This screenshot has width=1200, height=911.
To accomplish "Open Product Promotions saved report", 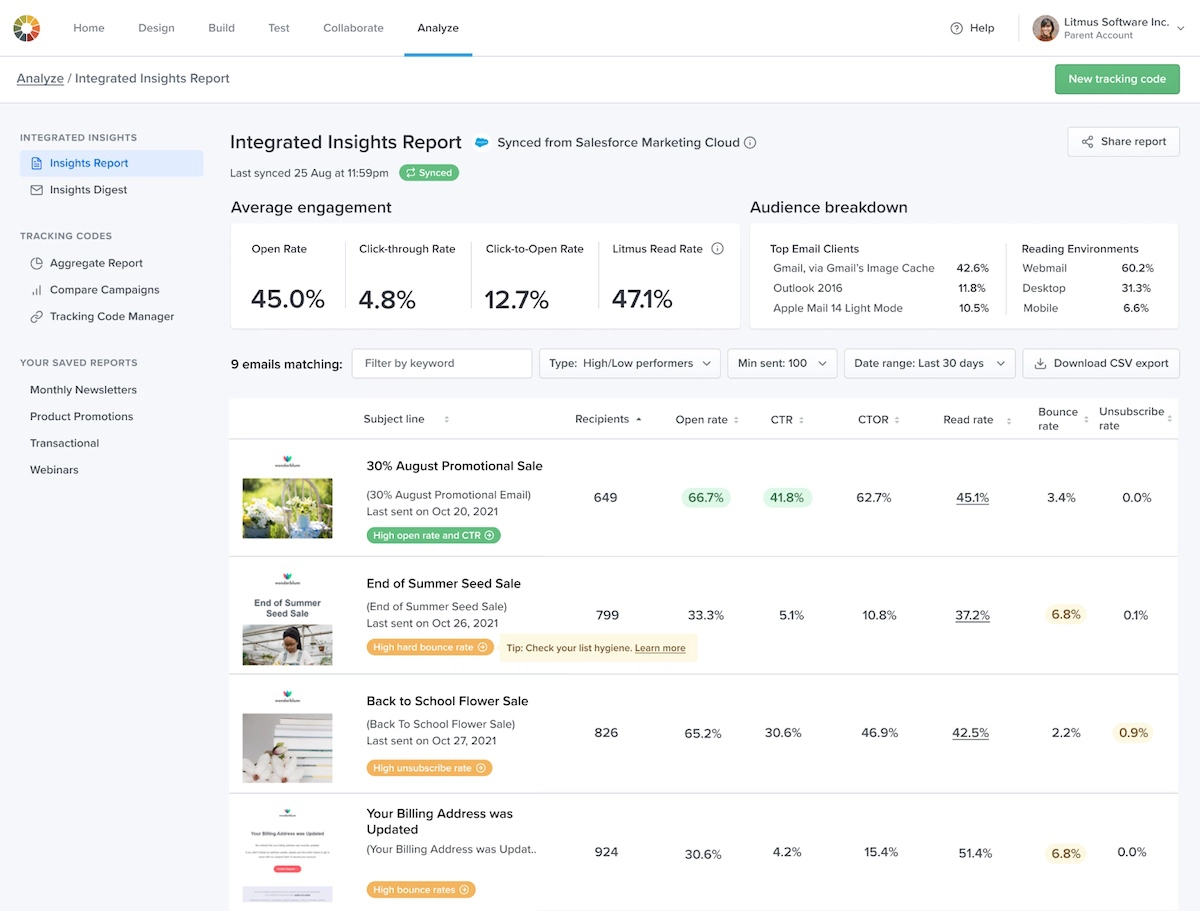I will coord(81,417).
